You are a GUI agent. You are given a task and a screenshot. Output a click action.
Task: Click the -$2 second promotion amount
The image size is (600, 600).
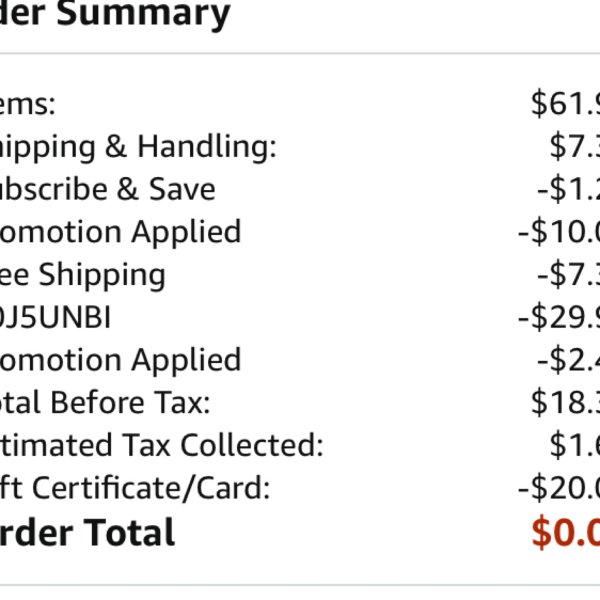point(569,360)
